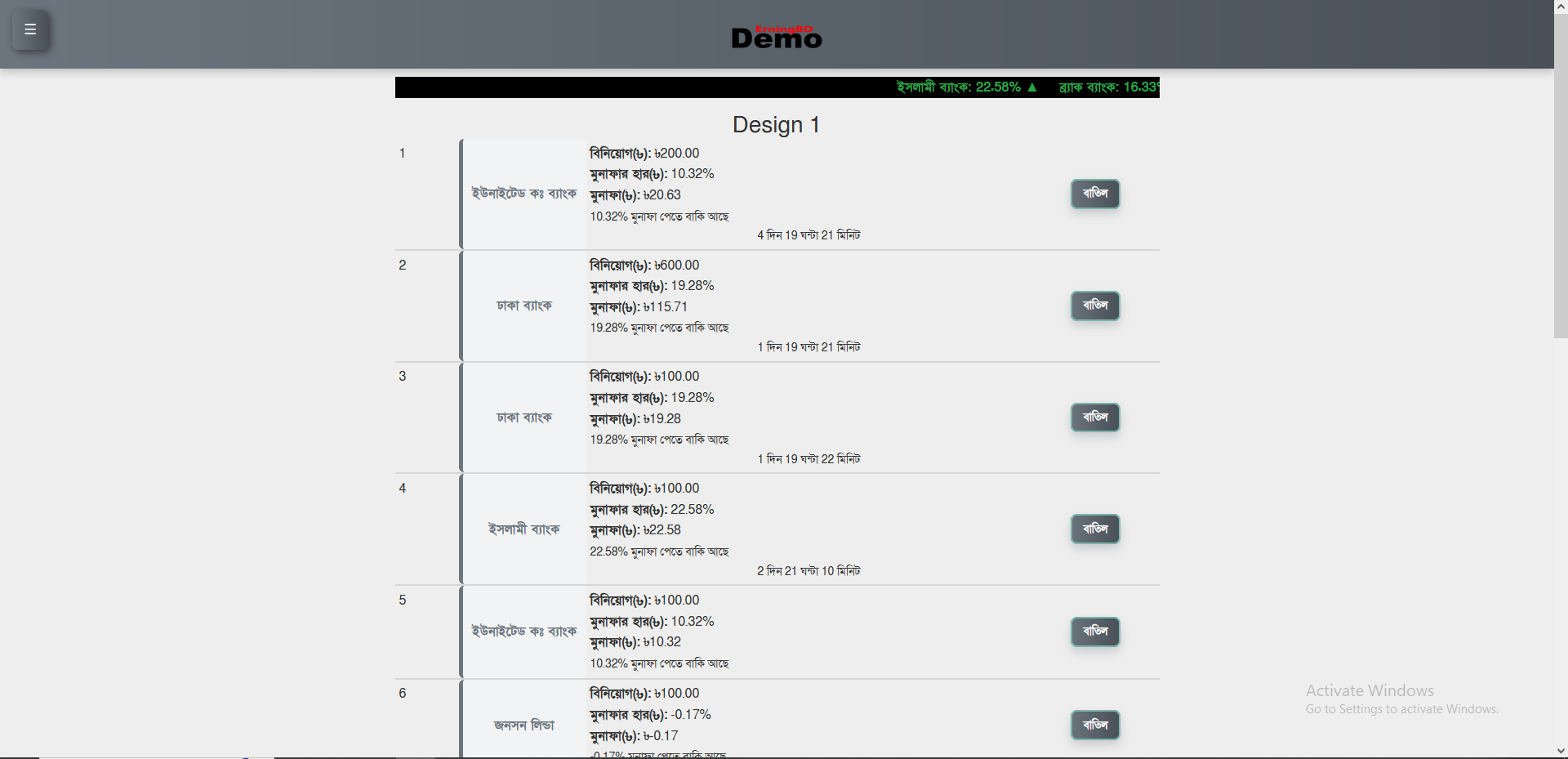This screenshot has height=759, width=1568.
Task: Click the Design 1 heading
Action: (776, 125)
